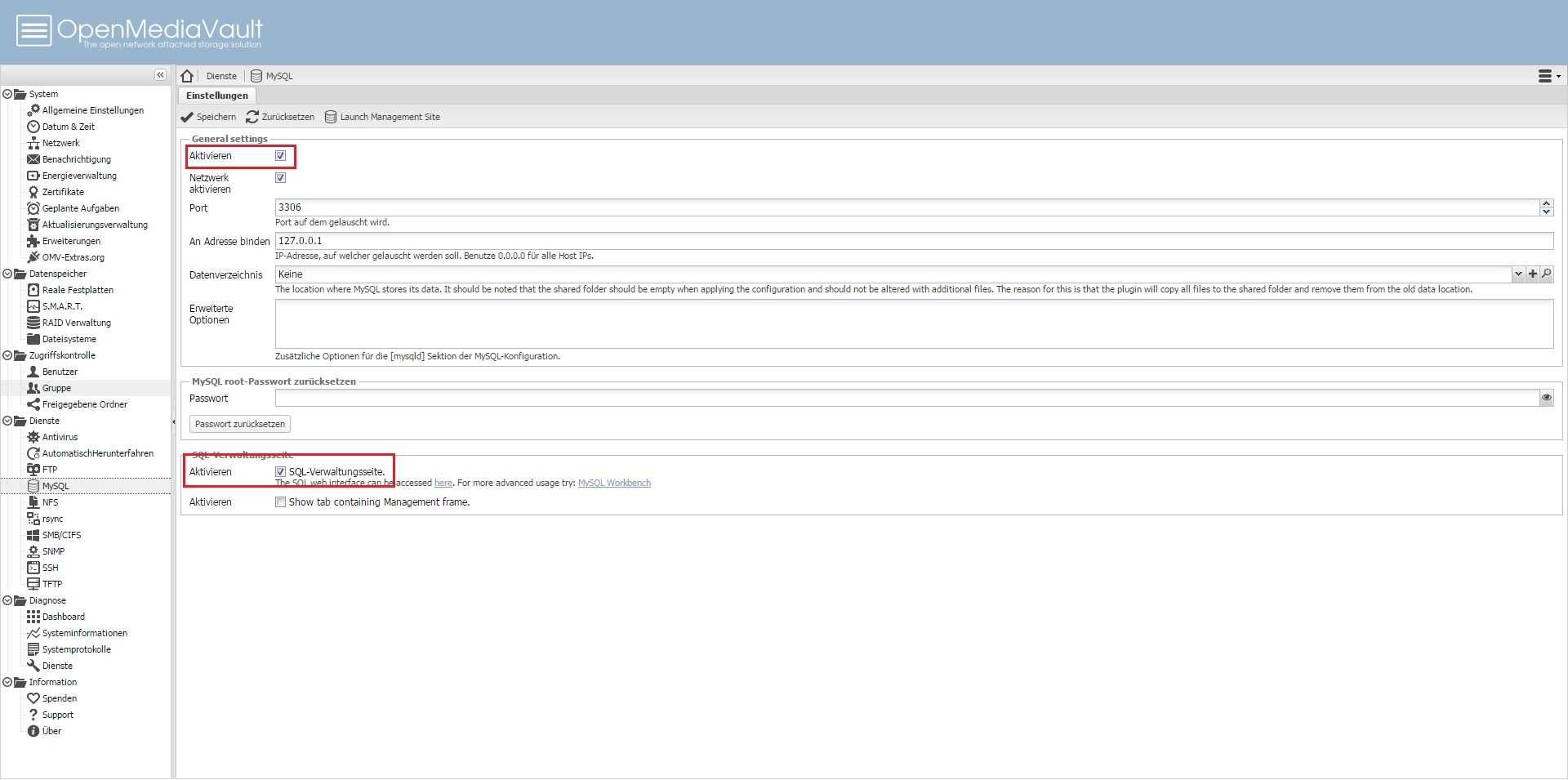Click the home icon in breadcrumb bar
This screenshot has width=1568, height=780.
187,76
